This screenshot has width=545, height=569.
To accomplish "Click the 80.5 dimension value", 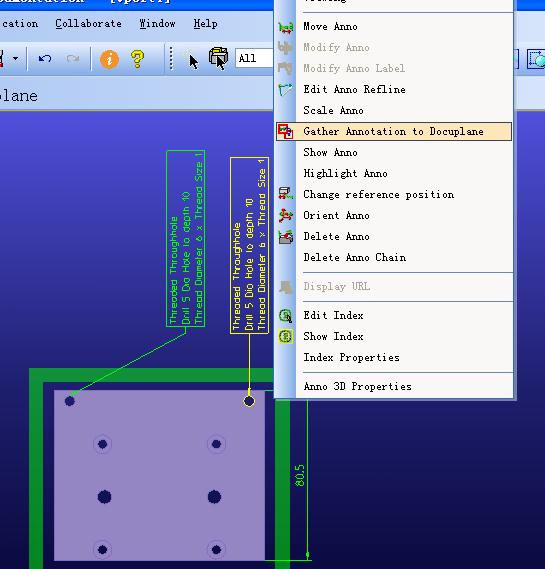I will 300,475.
